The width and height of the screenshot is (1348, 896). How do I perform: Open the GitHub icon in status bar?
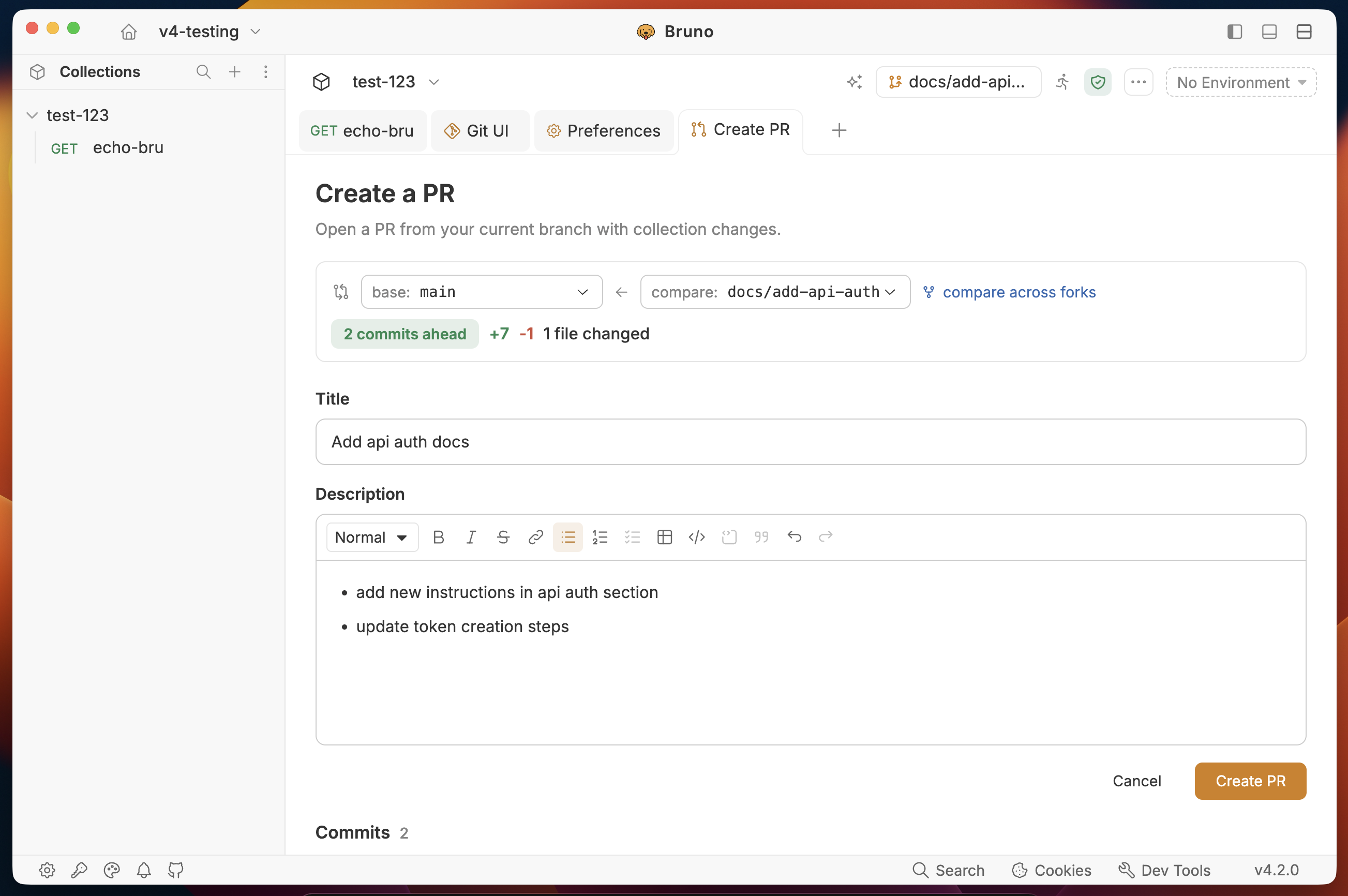click(175, 870)
